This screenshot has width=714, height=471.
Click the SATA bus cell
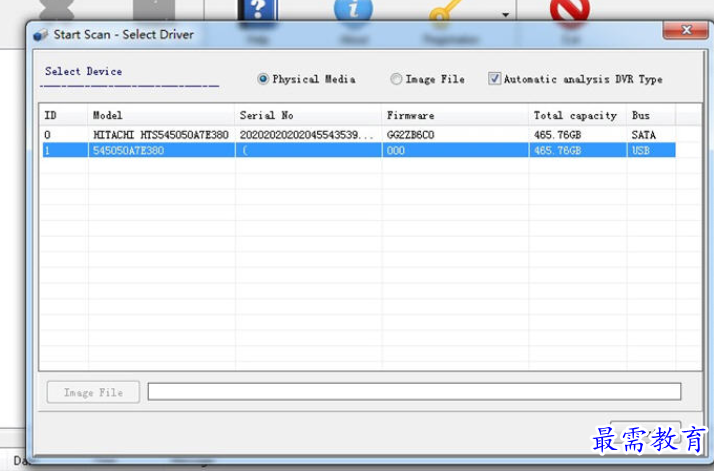[643, 135]
